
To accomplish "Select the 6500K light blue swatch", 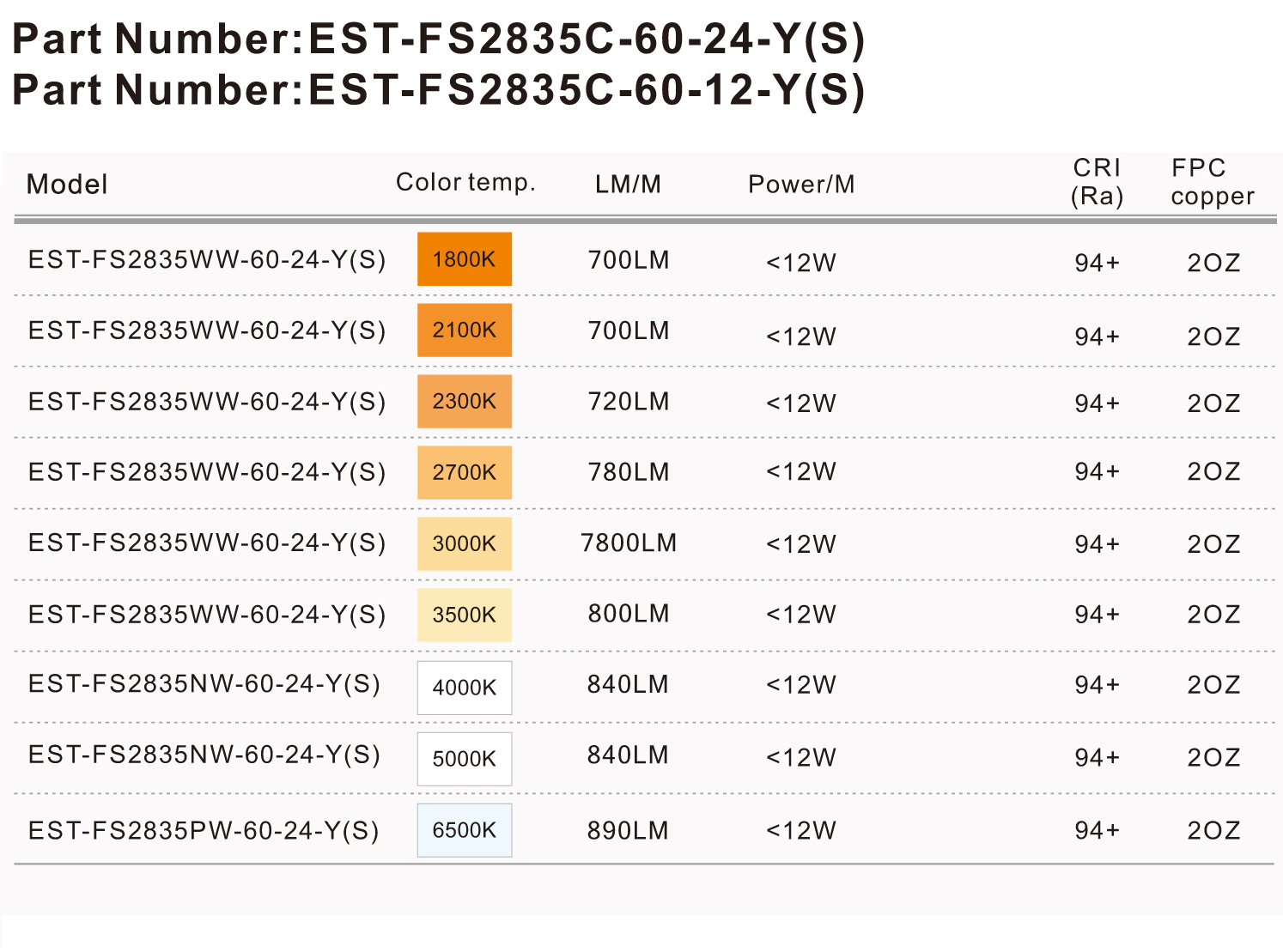I will (465, 830).
